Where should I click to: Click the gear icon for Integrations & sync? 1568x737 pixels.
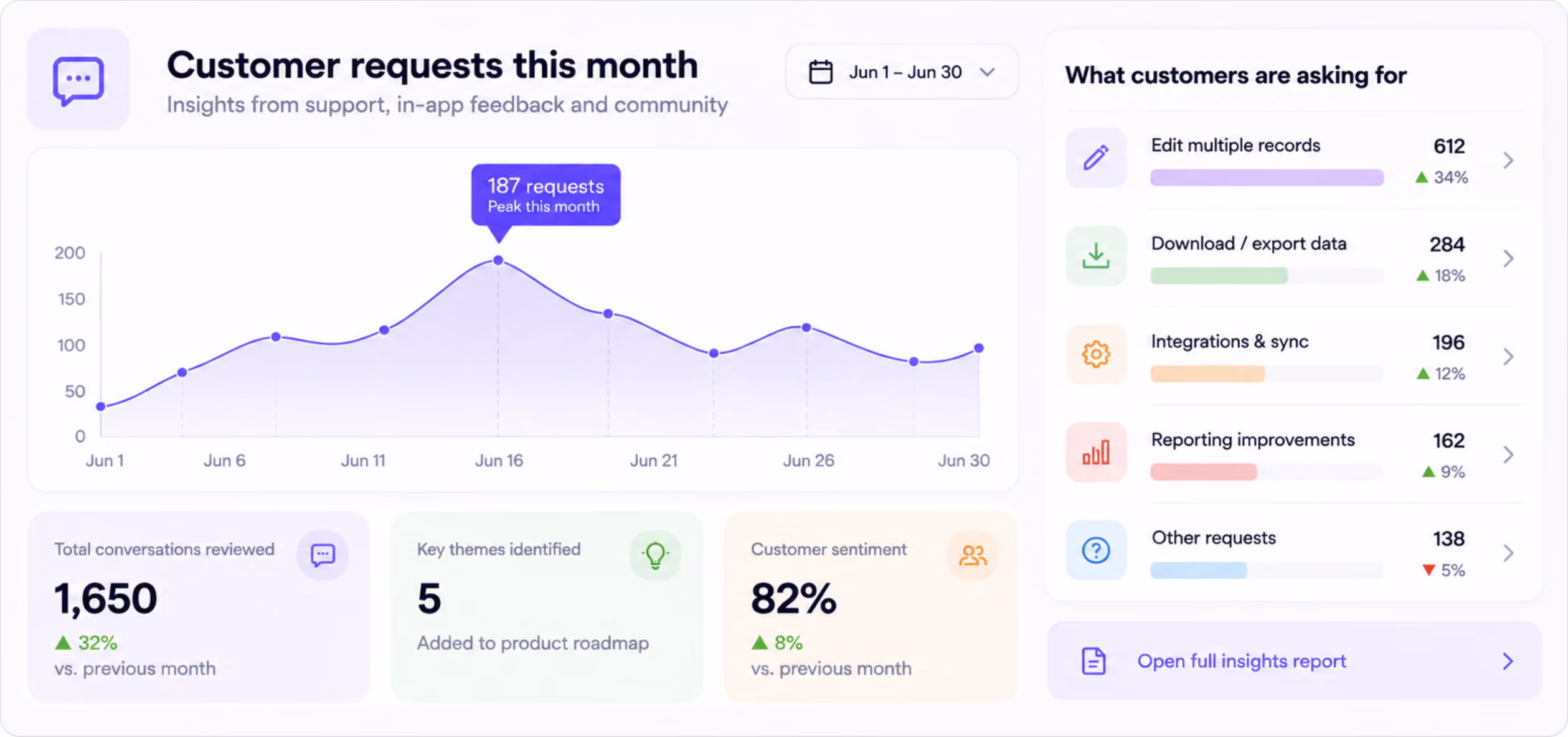coord(1095,354)
